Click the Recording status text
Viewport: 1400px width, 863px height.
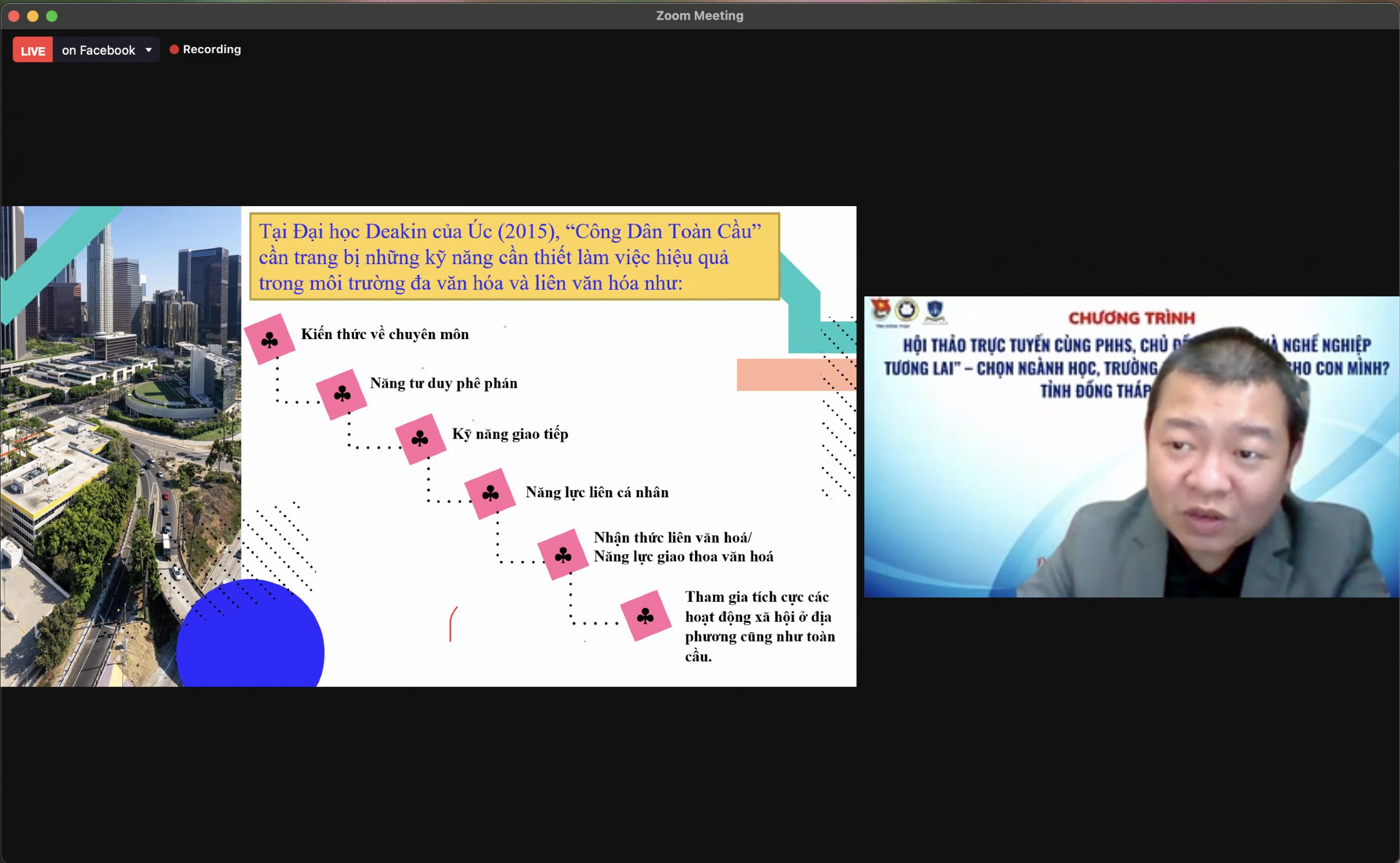point(212,50)
